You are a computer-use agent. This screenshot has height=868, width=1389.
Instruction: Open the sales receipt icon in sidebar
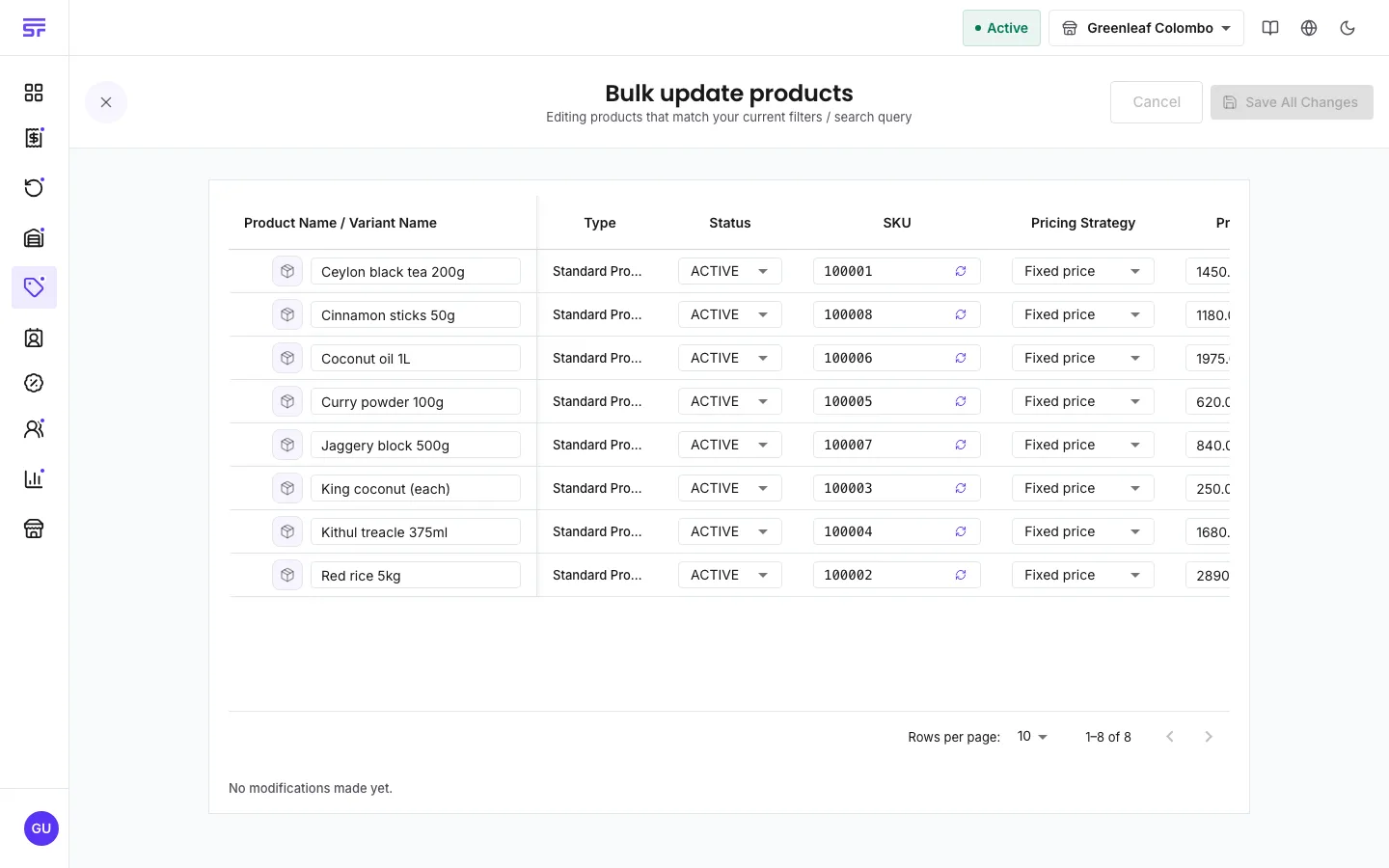coord(34,138)
